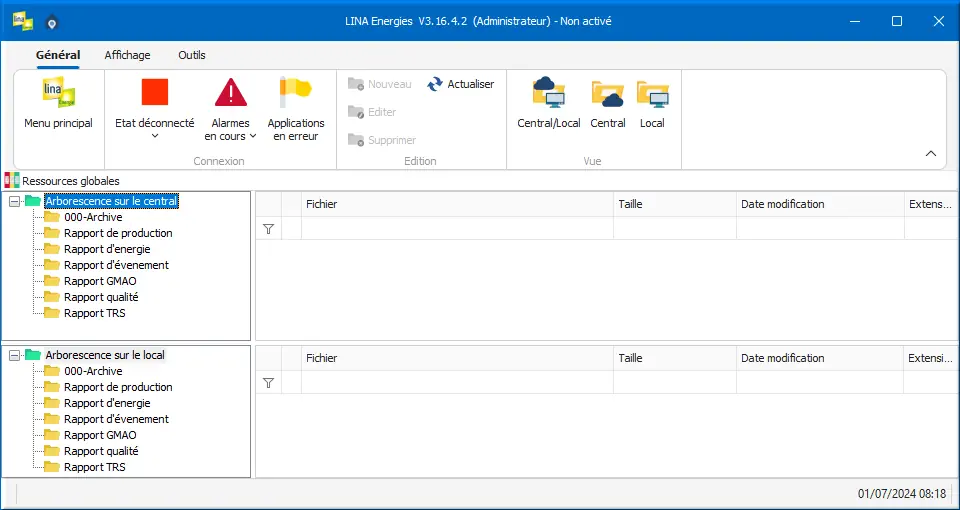The height and width of the screenshot is (510, 960).
Task: Select local Rapport GMAO folder
Action: (100, 435)
